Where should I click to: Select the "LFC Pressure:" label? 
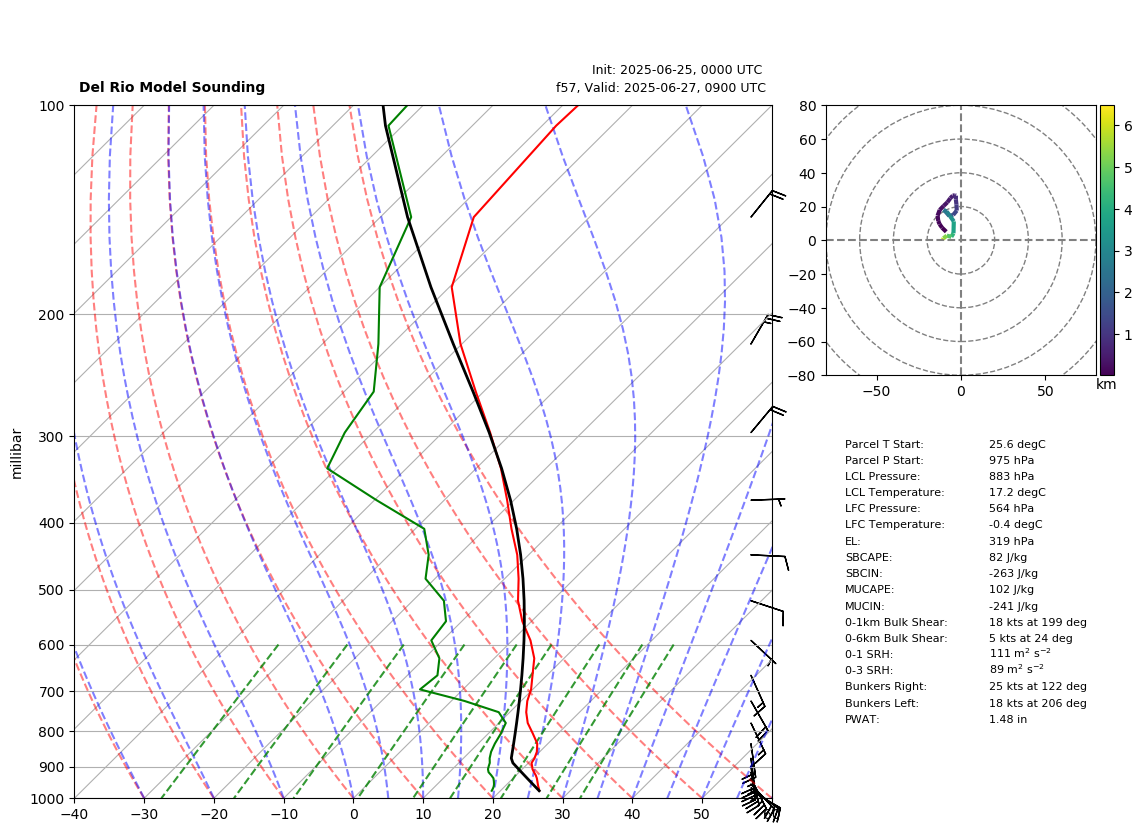point(882,509)
